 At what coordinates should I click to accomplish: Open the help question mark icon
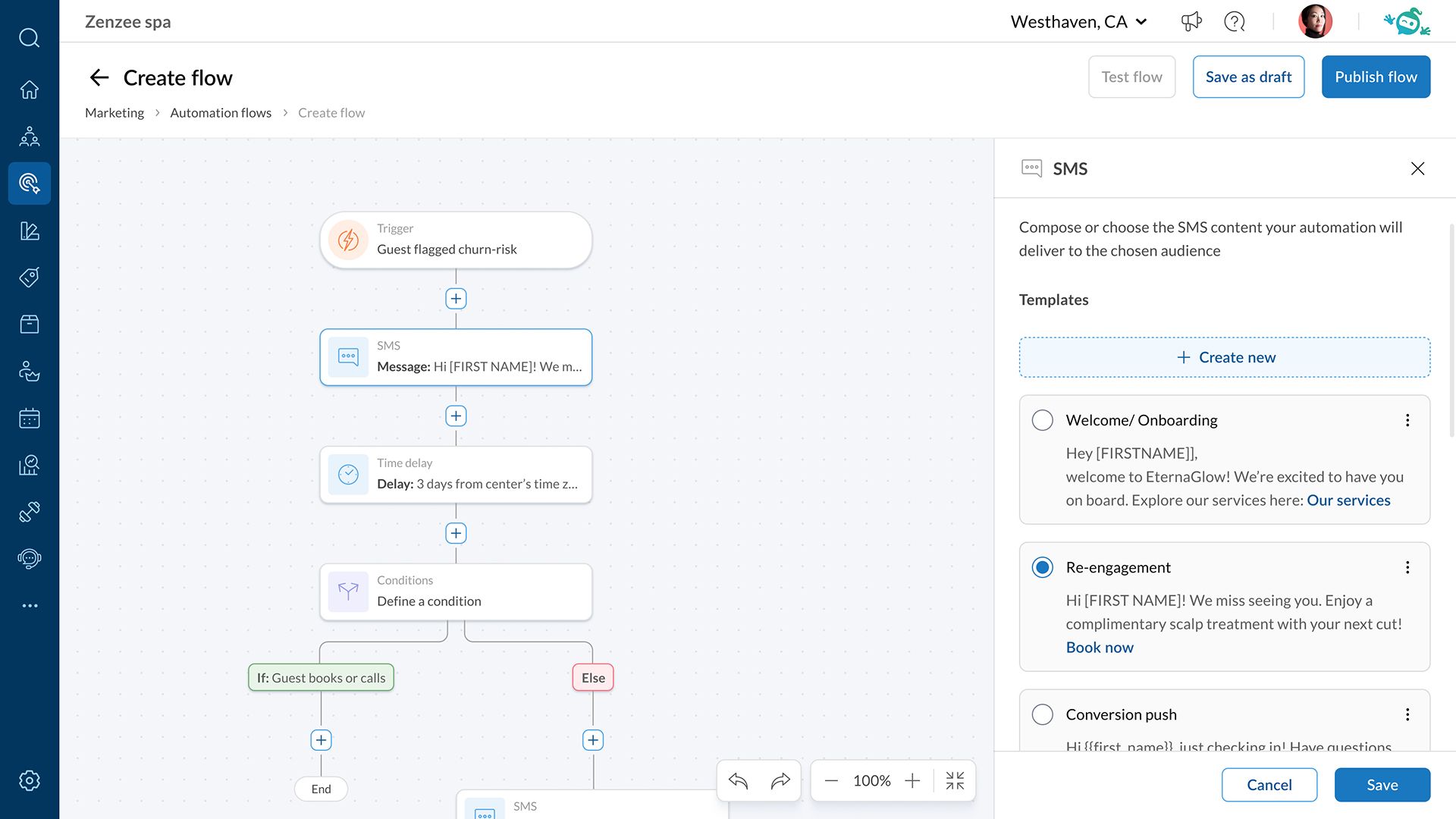coord(1235,21)
